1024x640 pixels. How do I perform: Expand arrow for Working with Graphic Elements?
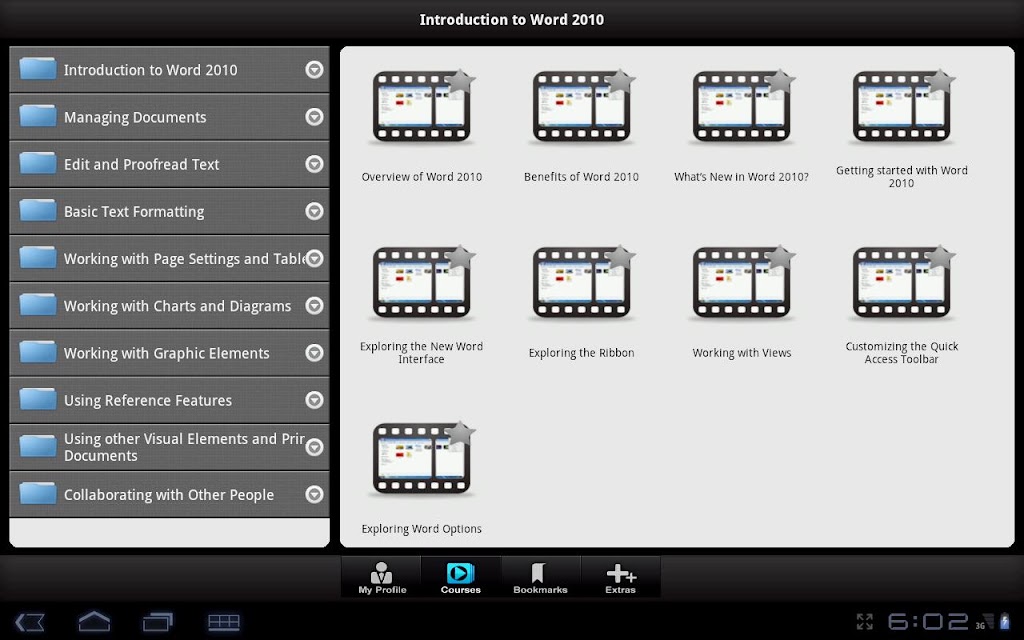point(315,353)
